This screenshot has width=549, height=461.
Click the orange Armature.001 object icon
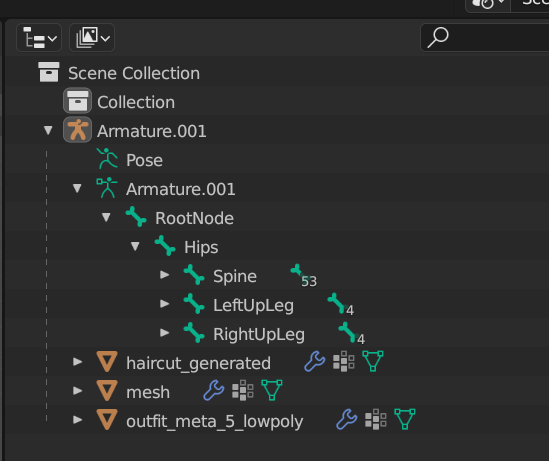77,130
